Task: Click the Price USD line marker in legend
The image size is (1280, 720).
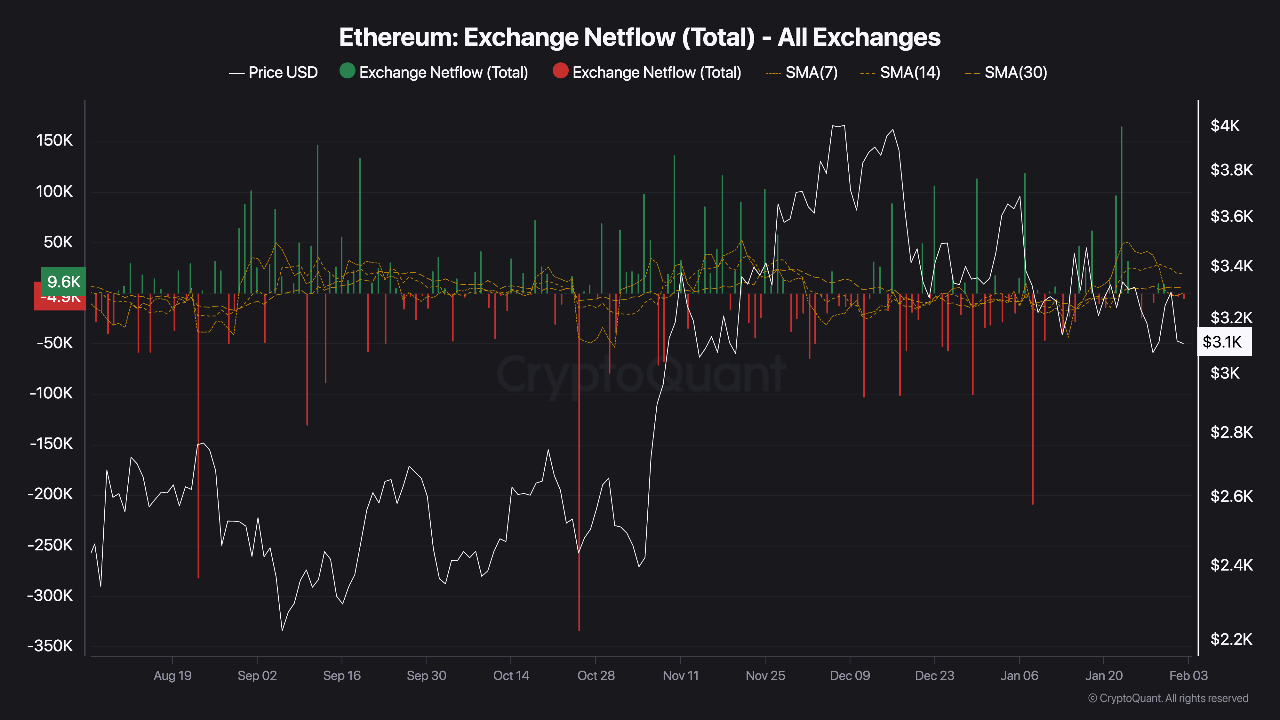Action: pyautogui.click(x=236, y=72)
